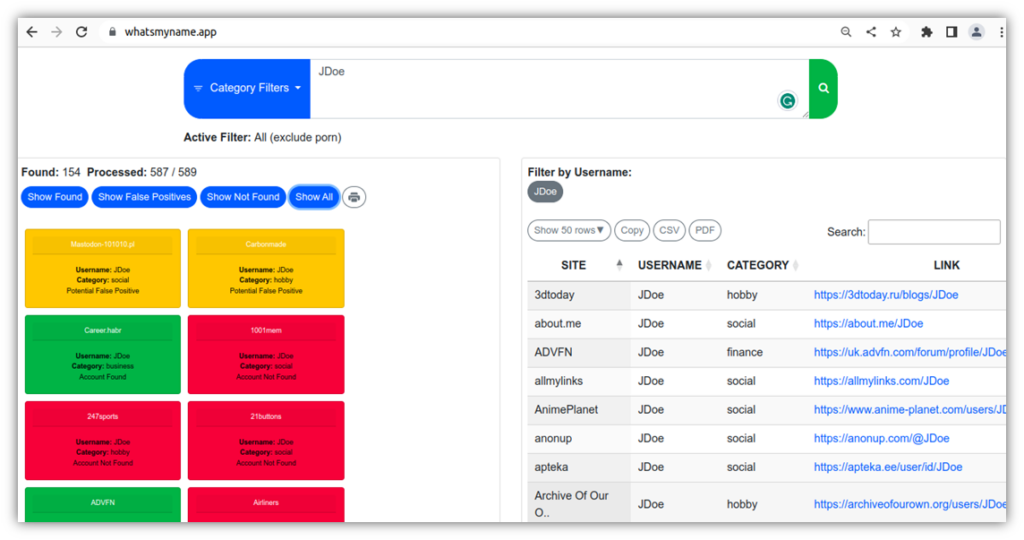Open the browser profile avatar

[x=976, y=31]
